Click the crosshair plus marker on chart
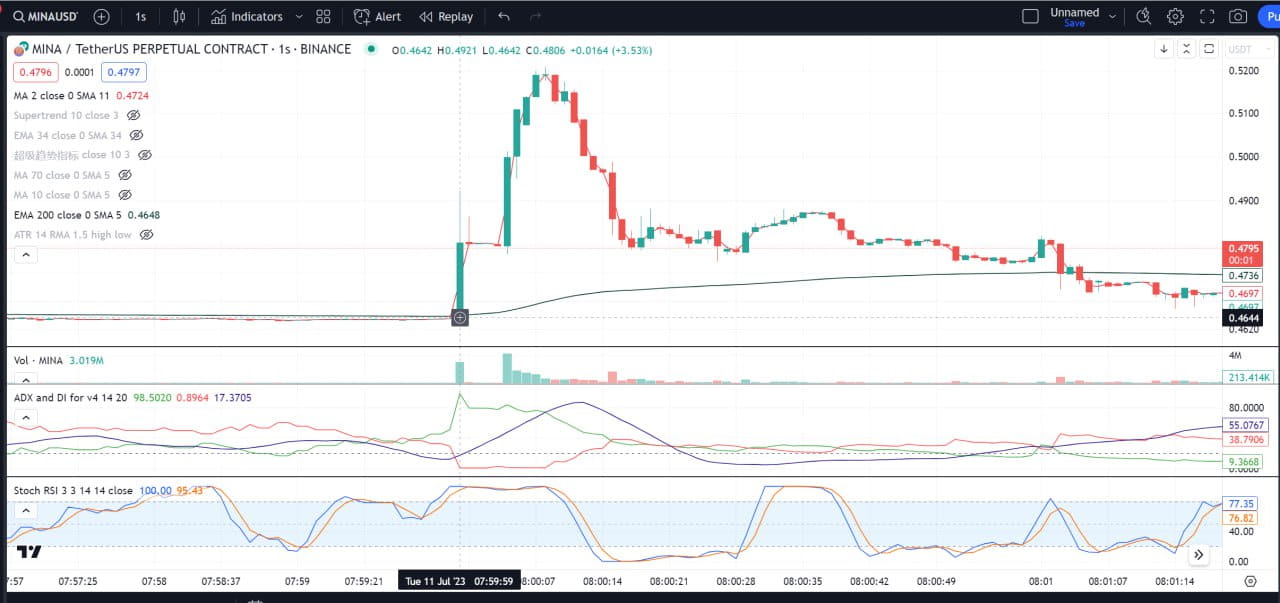Image resolution: width=1280 pixels, height=603 pixels. tap(460, 318)
